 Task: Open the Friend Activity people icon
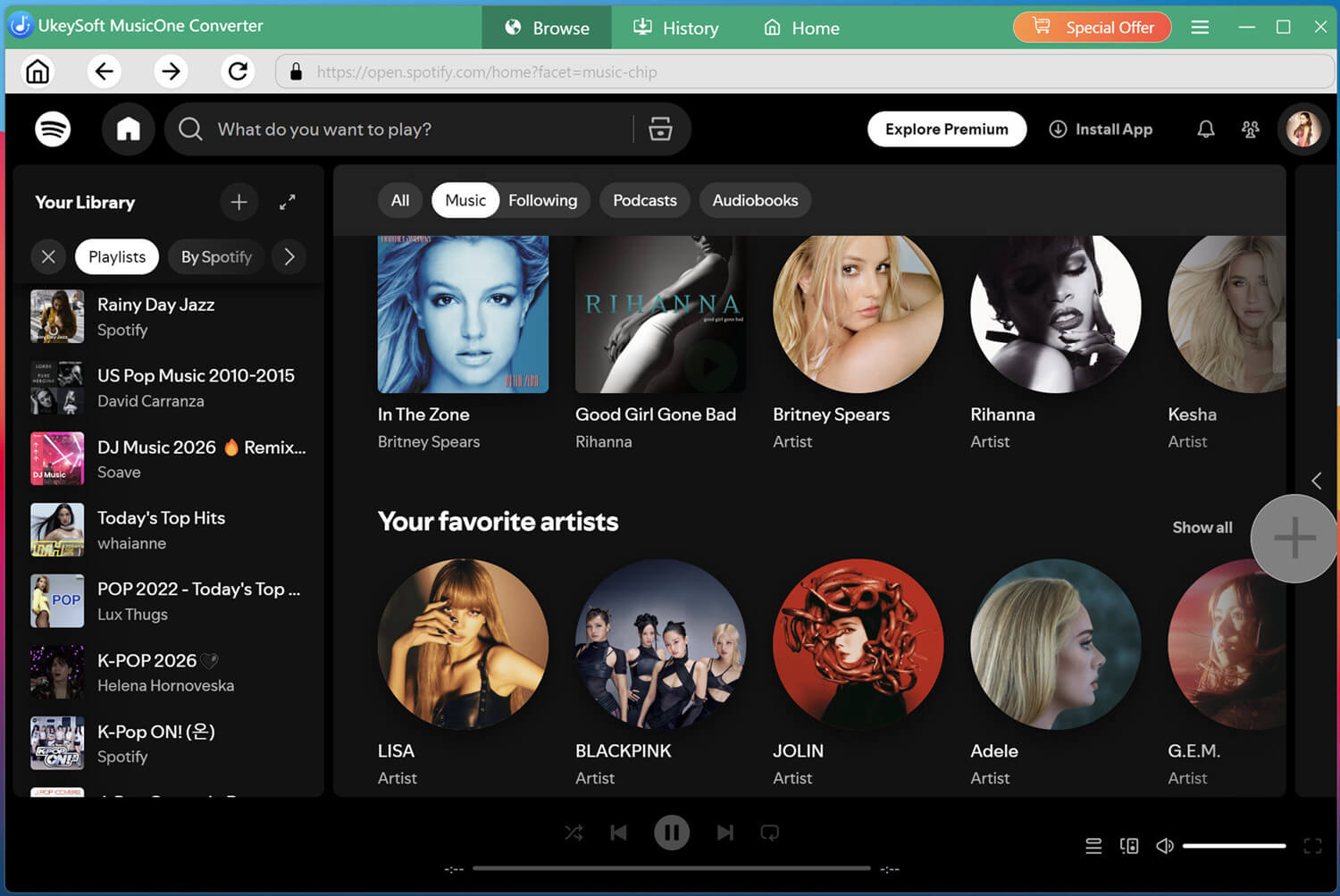(x=1250, y=130)
